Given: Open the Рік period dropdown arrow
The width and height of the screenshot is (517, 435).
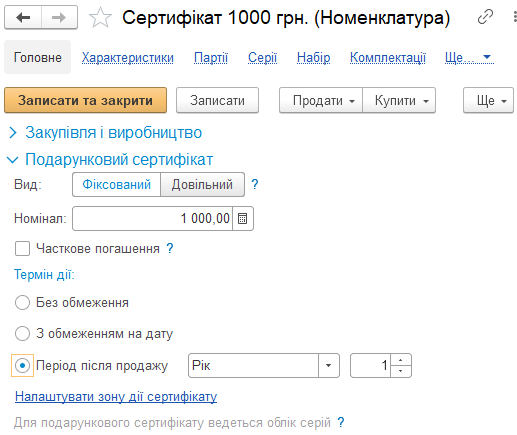Looking at the screenshot, I should click(328, 366).
